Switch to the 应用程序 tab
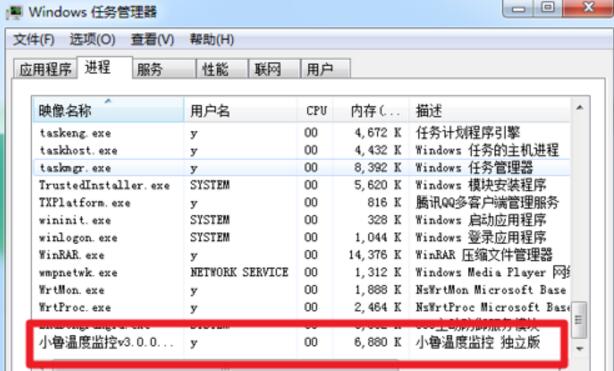The height and width of the screenshot is (371, 614). point(45,70)
